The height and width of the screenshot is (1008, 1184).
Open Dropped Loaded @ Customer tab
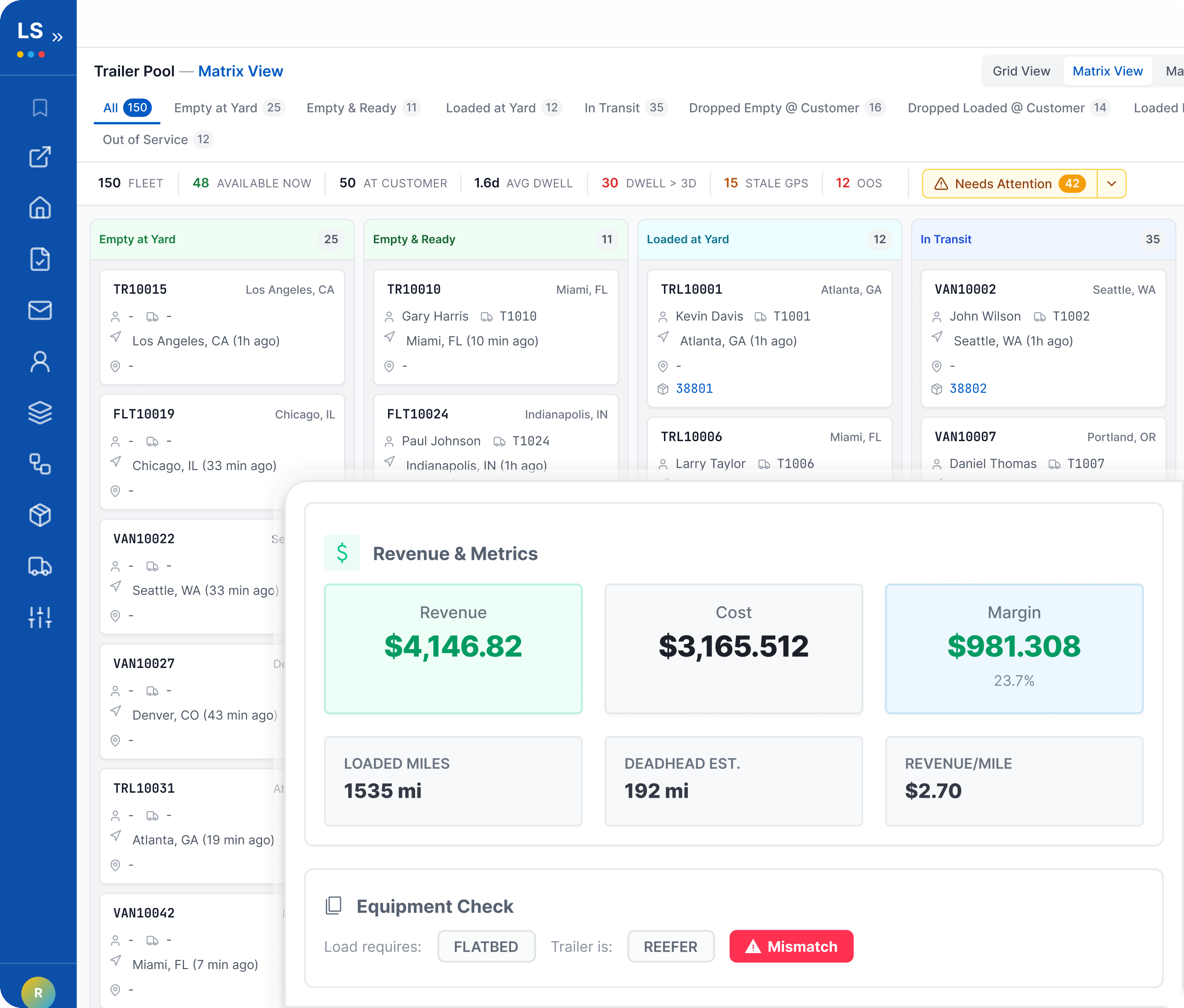tap(1008, 108)
